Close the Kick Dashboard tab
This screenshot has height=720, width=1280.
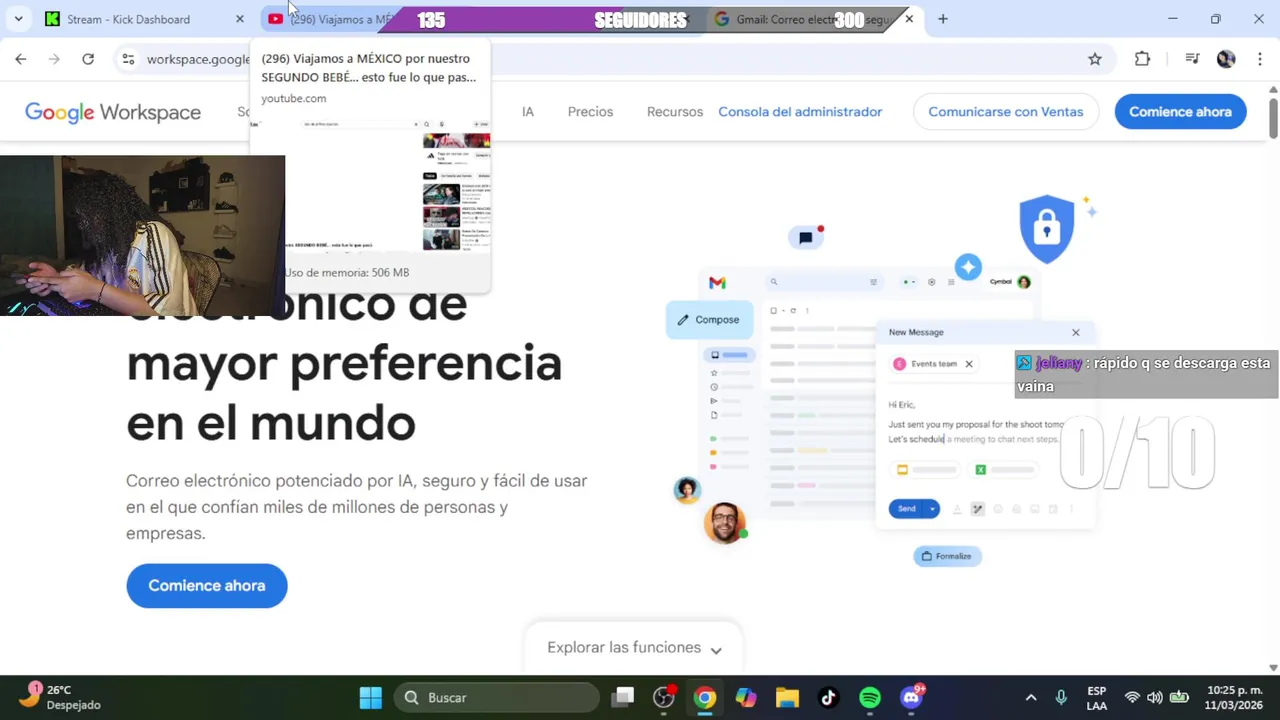(x=239, y=19)
